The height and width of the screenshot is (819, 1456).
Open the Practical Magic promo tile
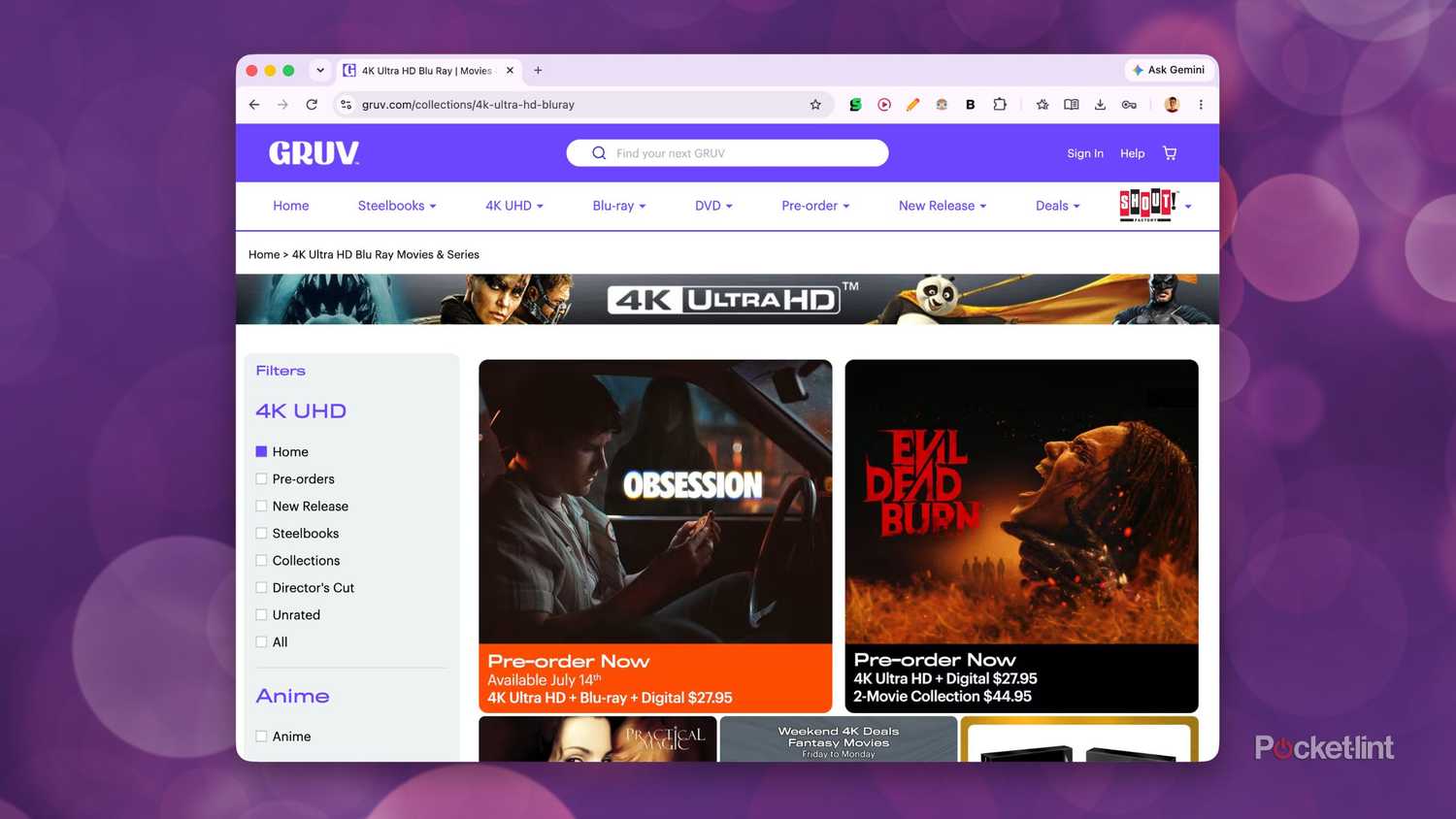[x=597, y=739]
